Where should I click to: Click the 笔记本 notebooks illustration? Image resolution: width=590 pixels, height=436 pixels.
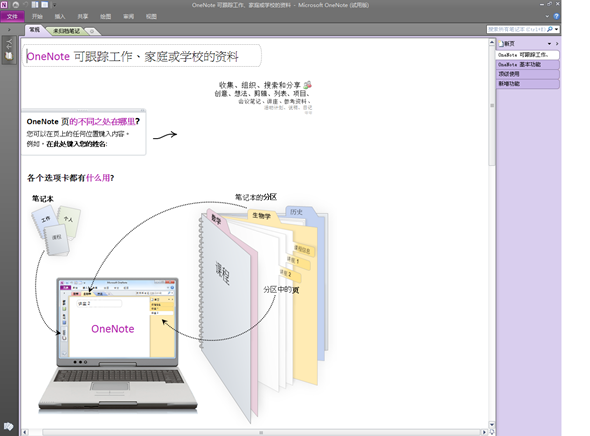[x=56, y=231]
